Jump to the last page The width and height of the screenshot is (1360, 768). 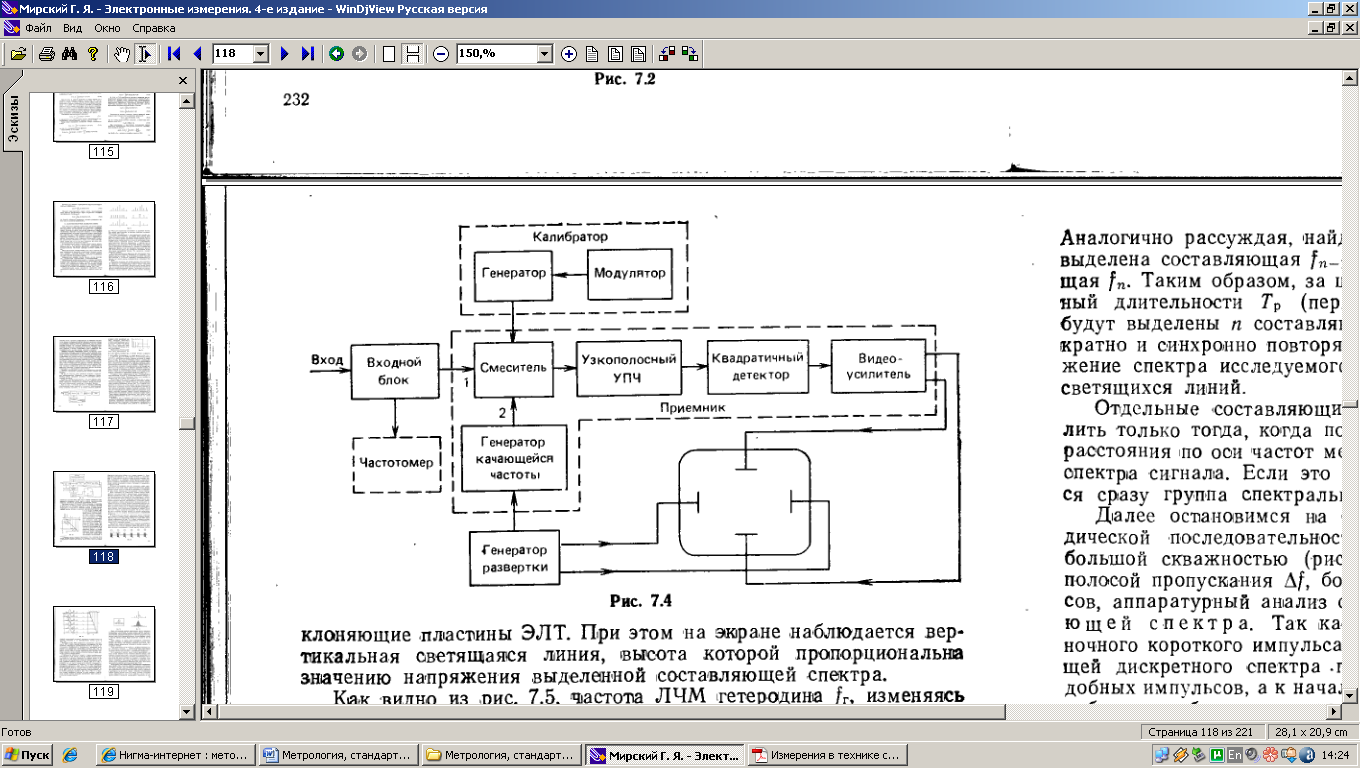tap(308, 54)
